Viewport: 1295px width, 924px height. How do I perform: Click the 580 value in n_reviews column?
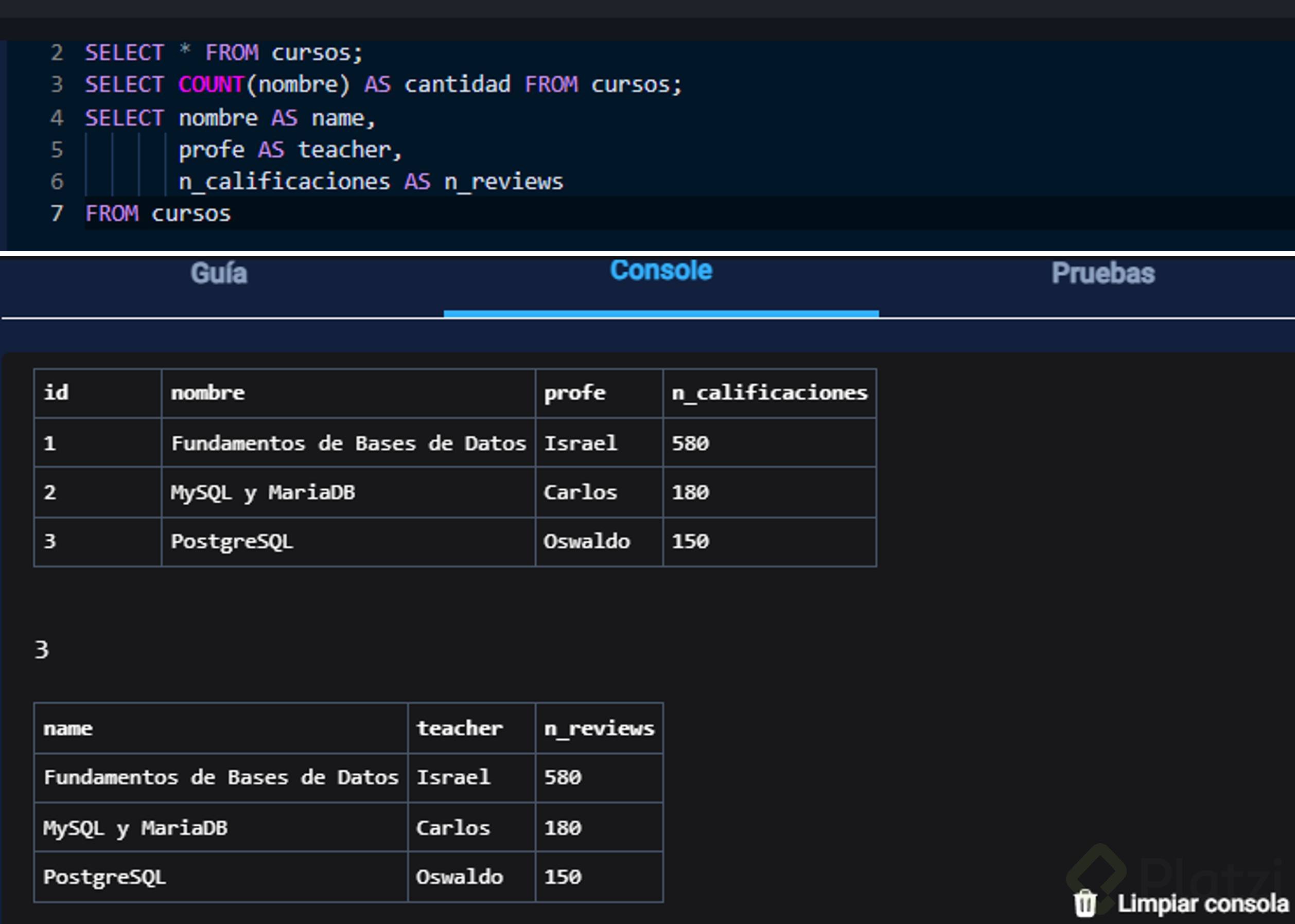click(563, 778)
